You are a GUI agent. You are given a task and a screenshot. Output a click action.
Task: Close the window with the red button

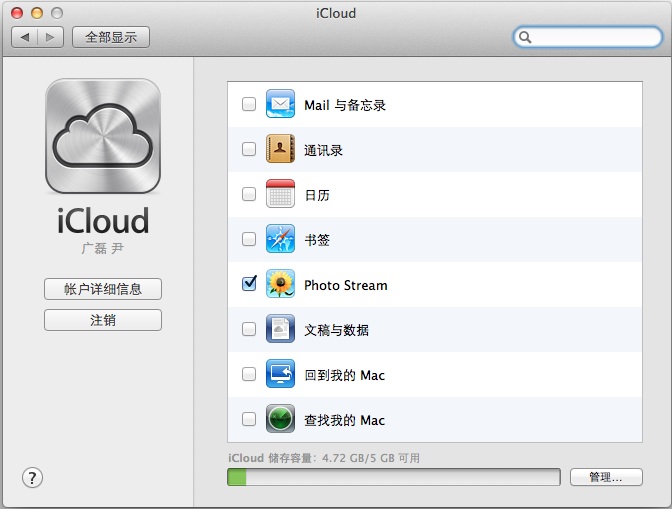(x=17, y=13)
